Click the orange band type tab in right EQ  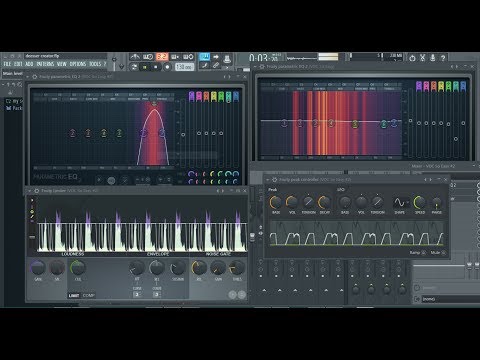pyautogui.click(x=434, y=86)
